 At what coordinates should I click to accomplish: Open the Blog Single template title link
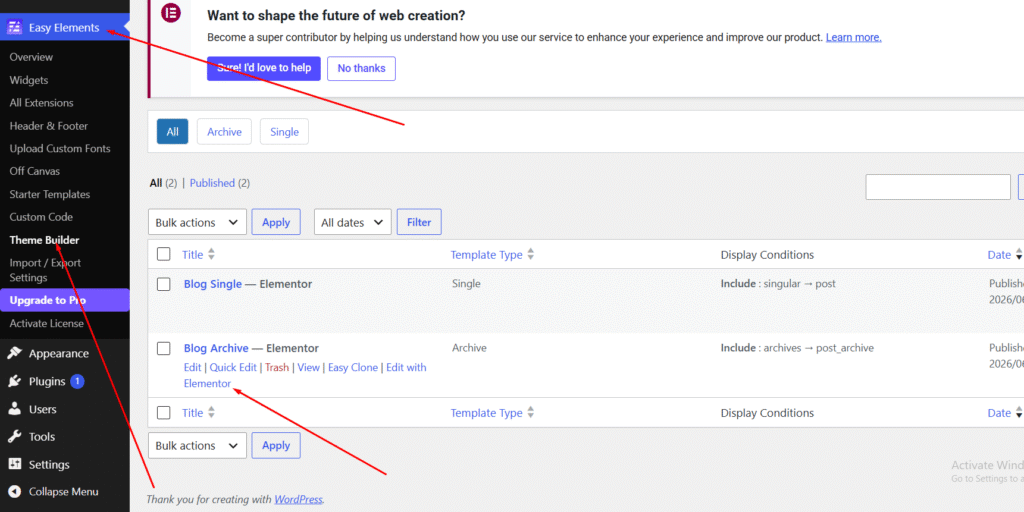[x=213, y=285]
